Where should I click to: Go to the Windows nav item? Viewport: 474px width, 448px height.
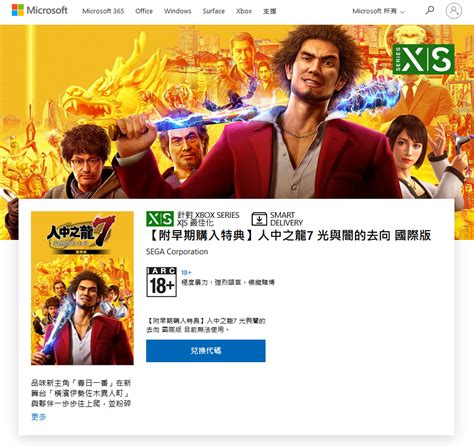[x=178, y=11]
